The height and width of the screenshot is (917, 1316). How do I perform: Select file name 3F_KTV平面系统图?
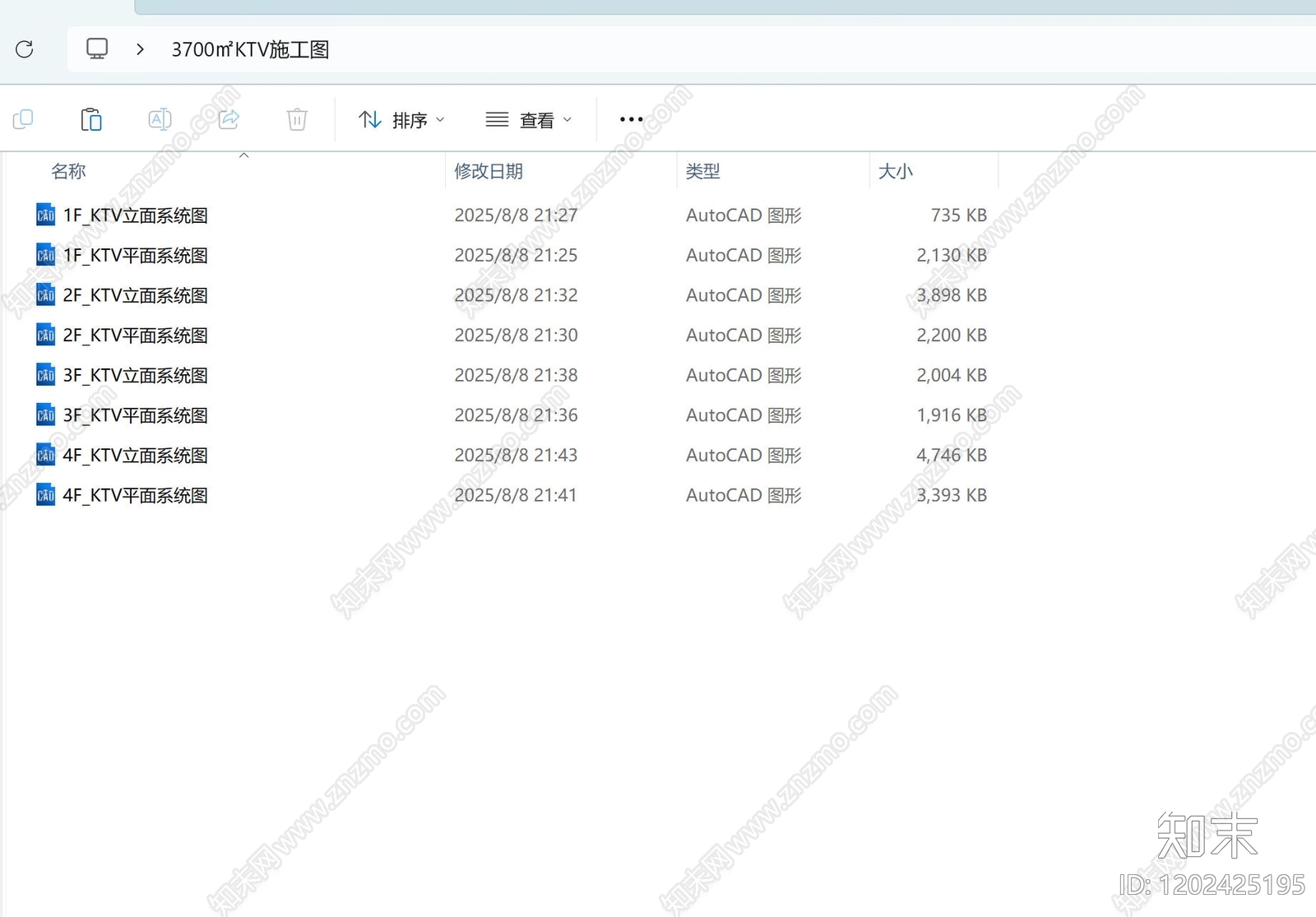(136, 415)
